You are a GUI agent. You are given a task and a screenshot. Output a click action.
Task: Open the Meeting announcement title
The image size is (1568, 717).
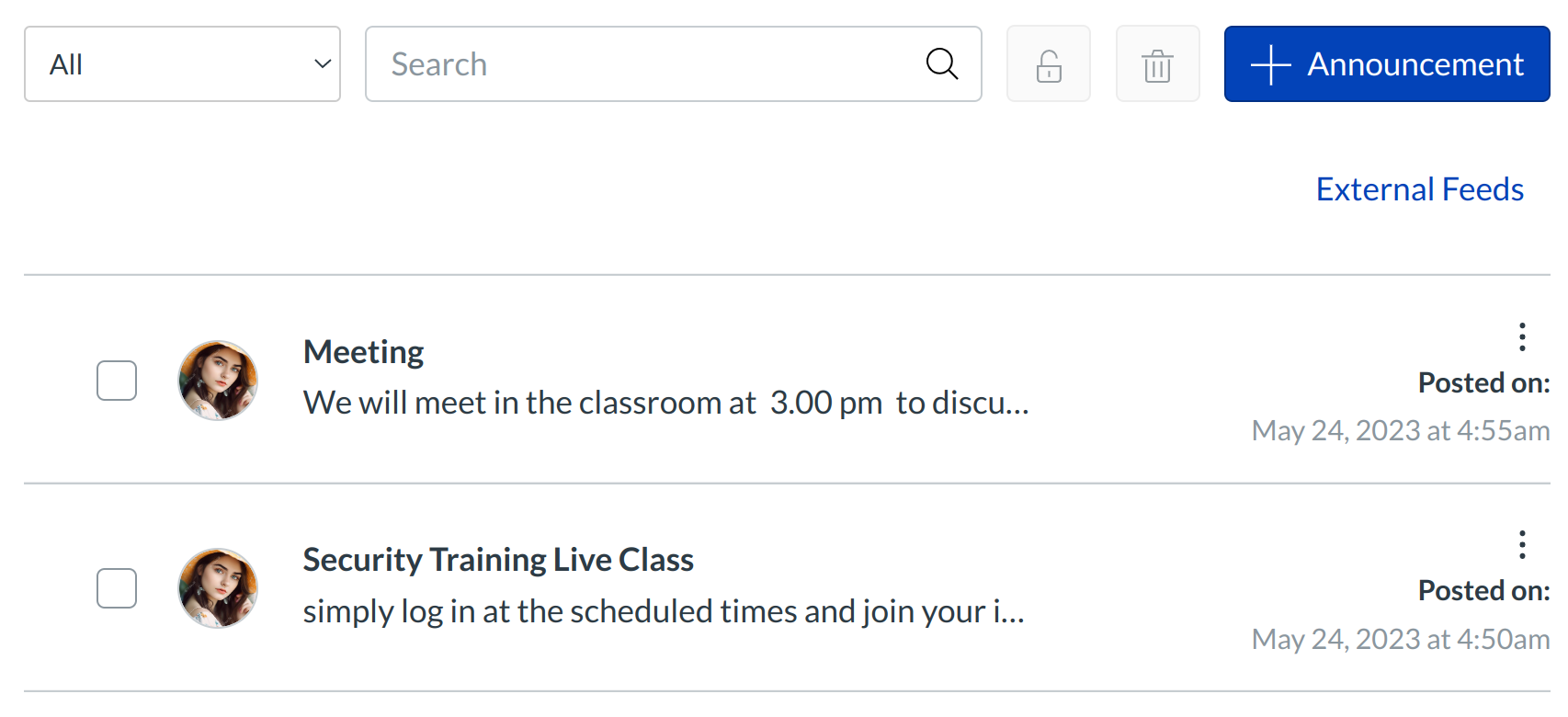[364, 352]
